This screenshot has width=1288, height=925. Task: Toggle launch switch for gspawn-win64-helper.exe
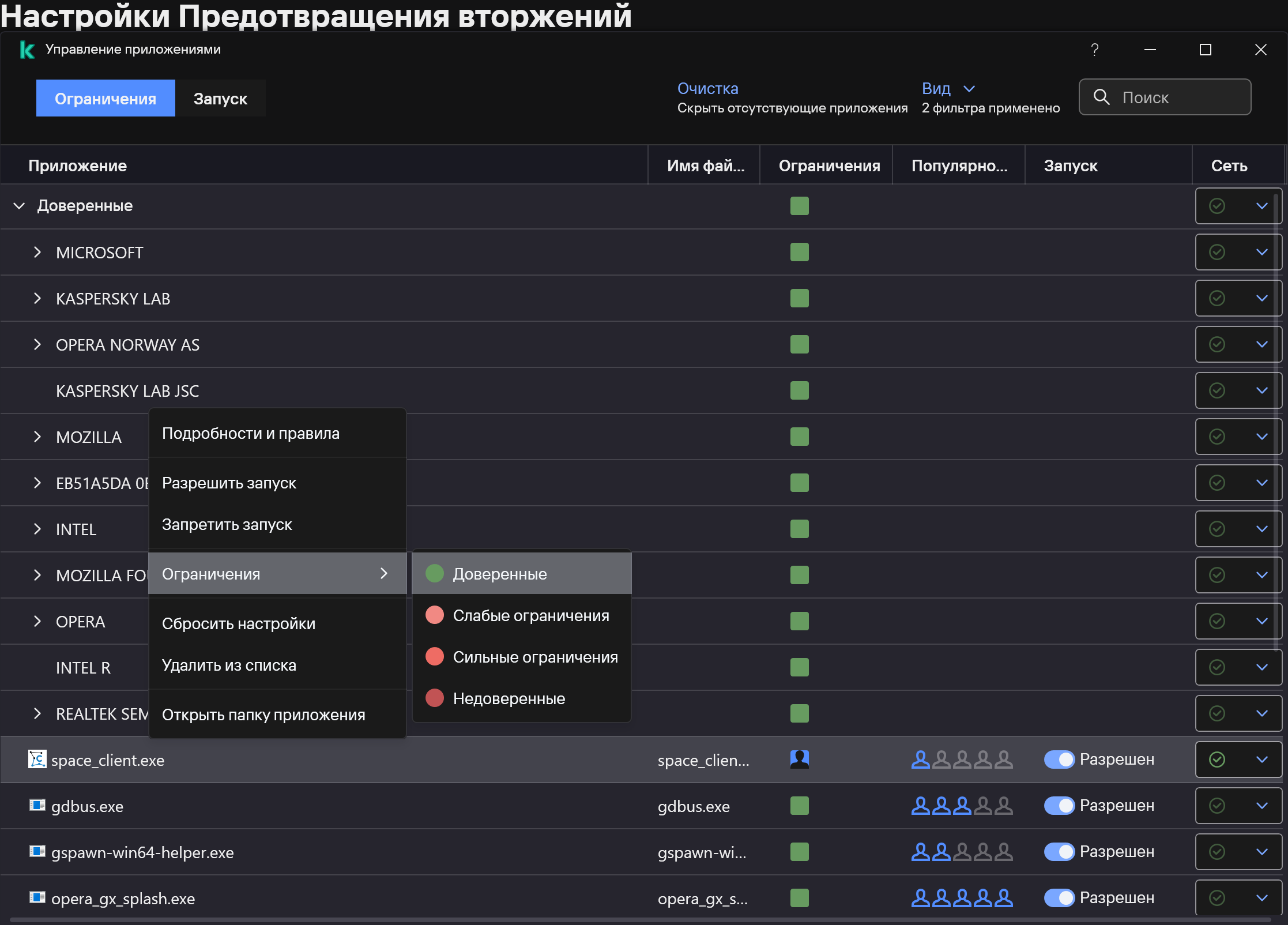coord(1059,852)
